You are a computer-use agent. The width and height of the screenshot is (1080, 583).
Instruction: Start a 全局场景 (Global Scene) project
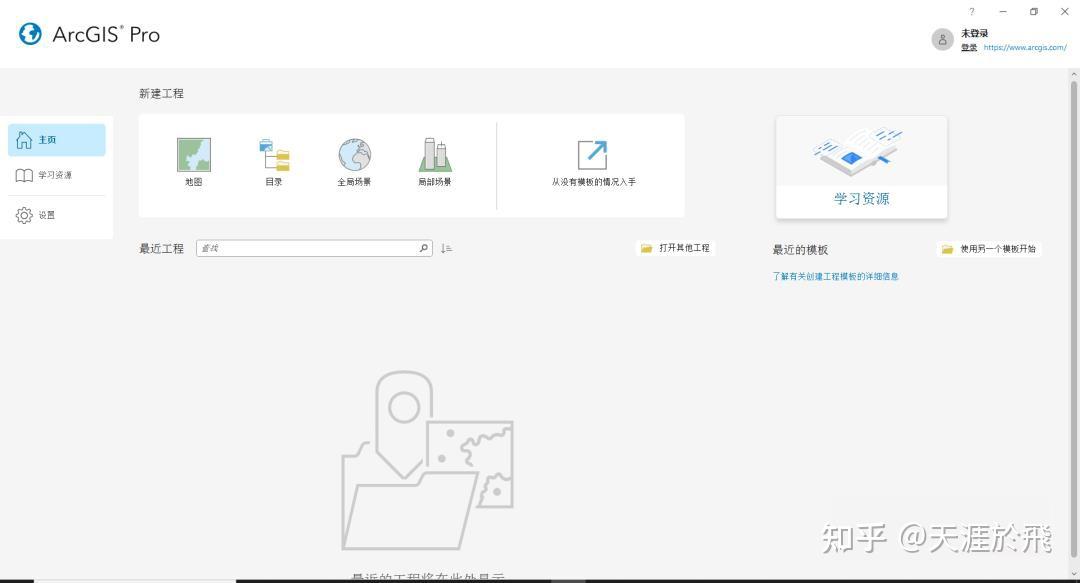[353, 158]
